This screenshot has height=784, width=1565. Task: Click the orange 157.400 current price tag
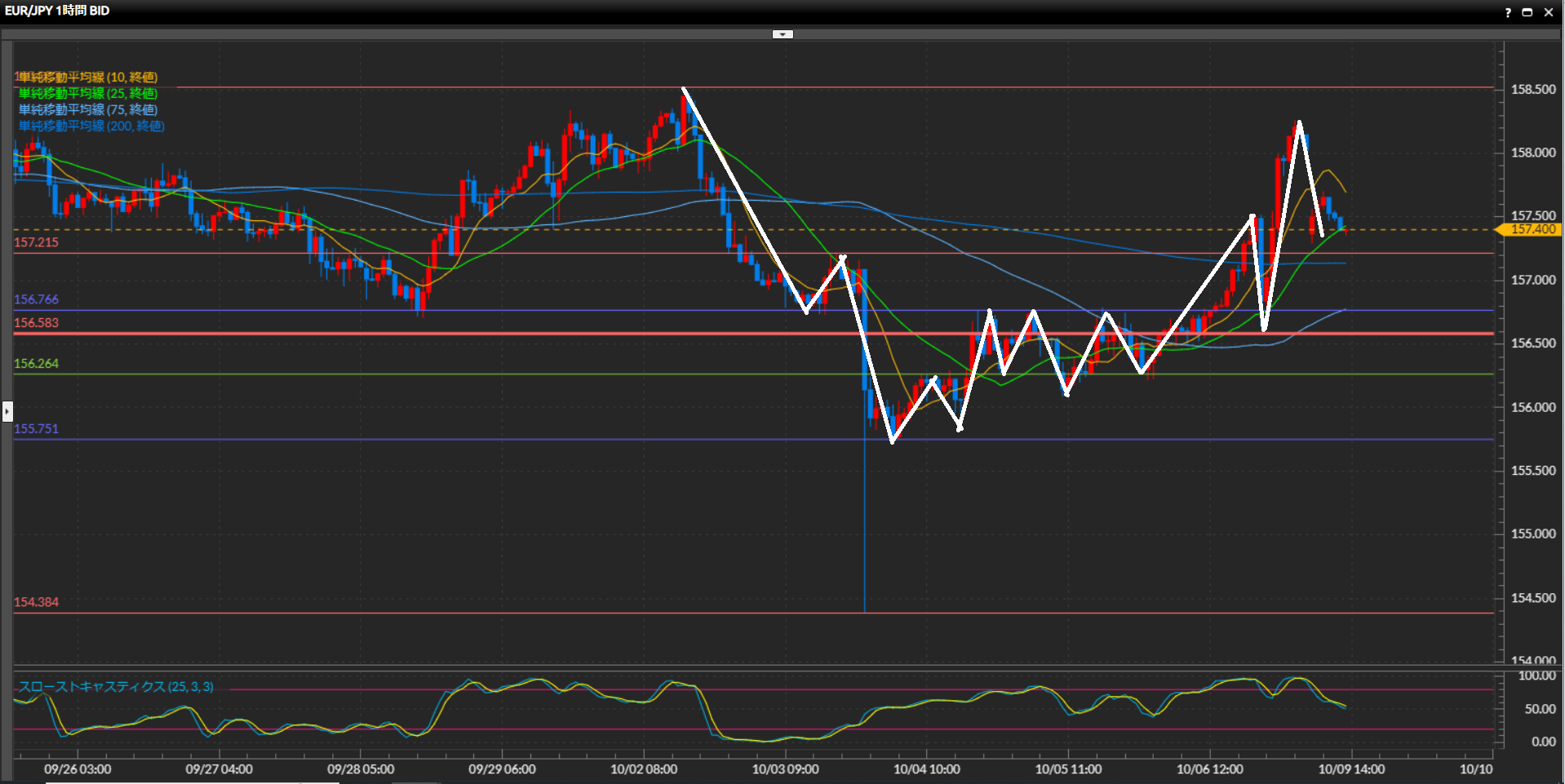coord(1532,230)
